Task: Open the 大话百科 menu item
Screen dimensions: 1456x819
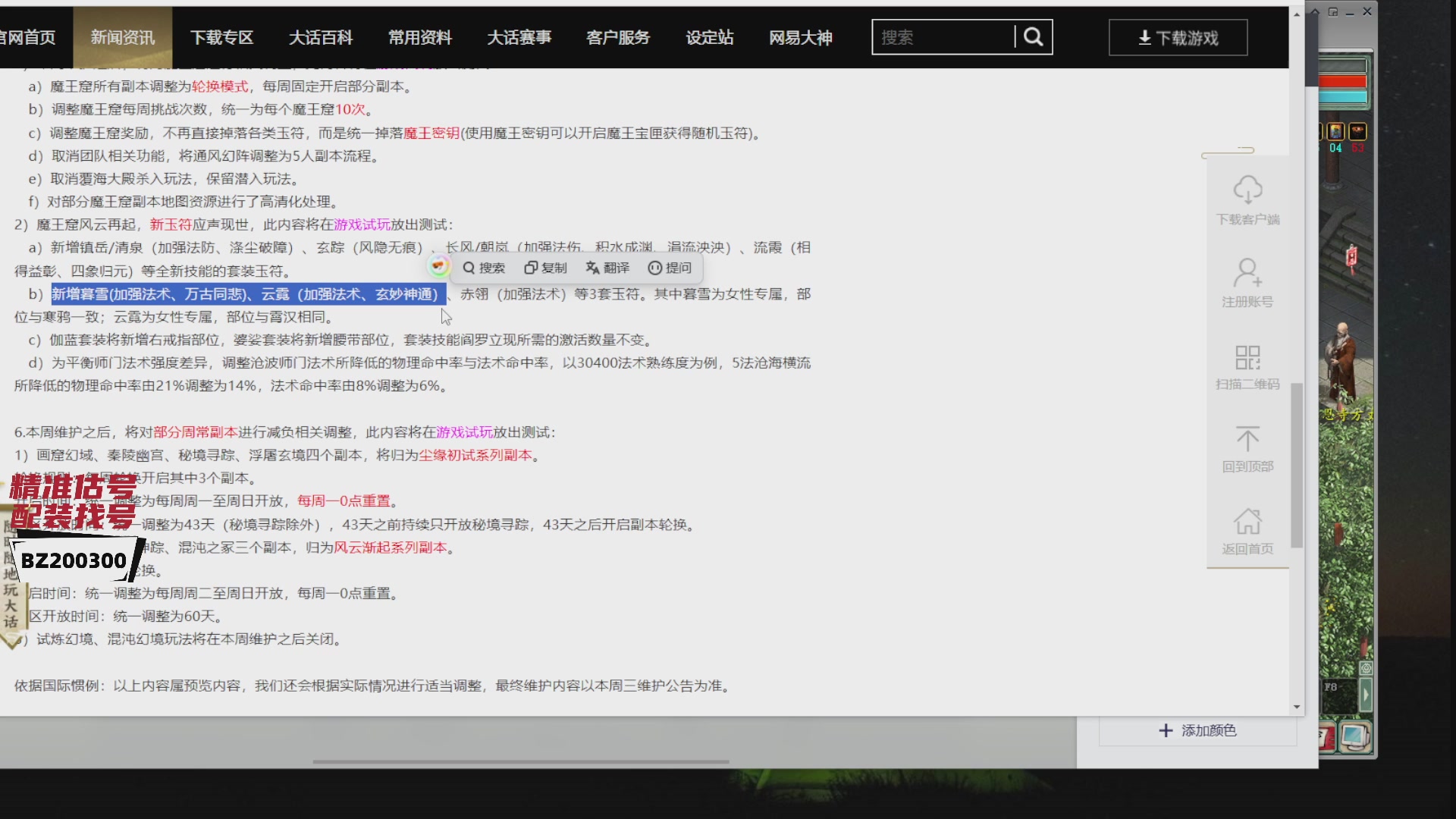Action: (x=321, y=36)
